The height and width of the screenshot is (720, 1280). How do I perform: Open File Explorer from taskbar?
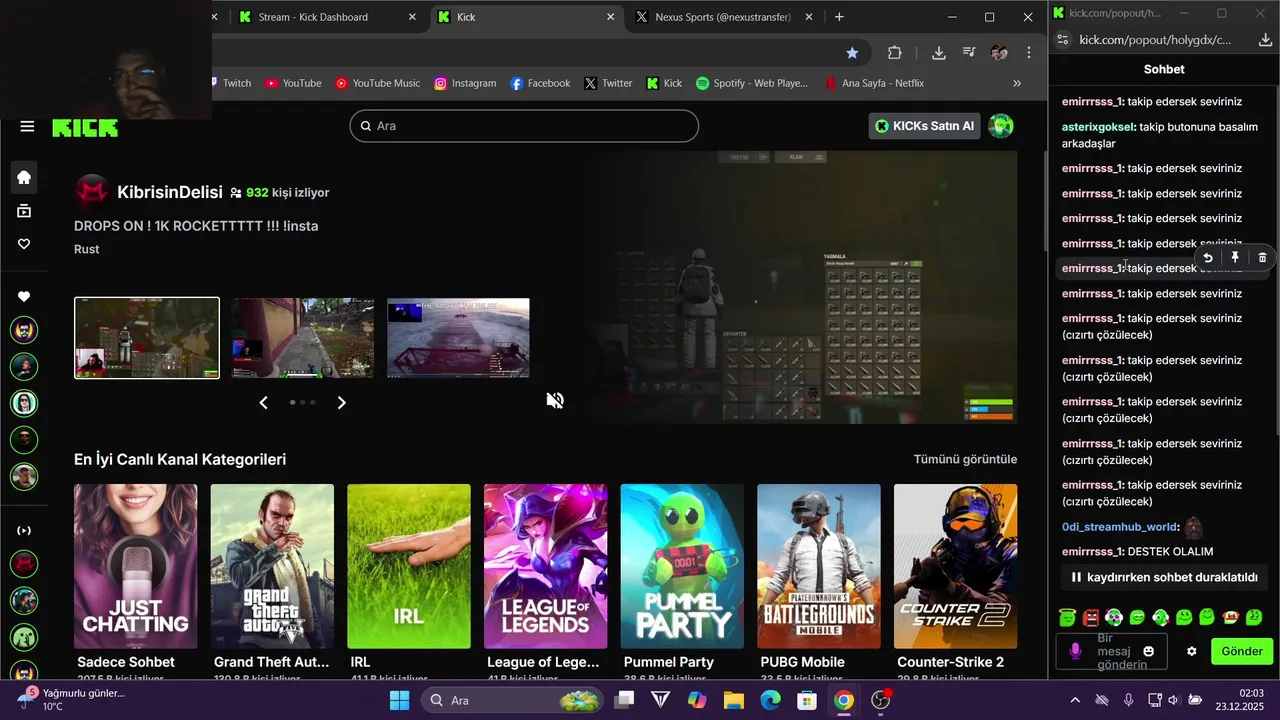click(x=734, y=700)
